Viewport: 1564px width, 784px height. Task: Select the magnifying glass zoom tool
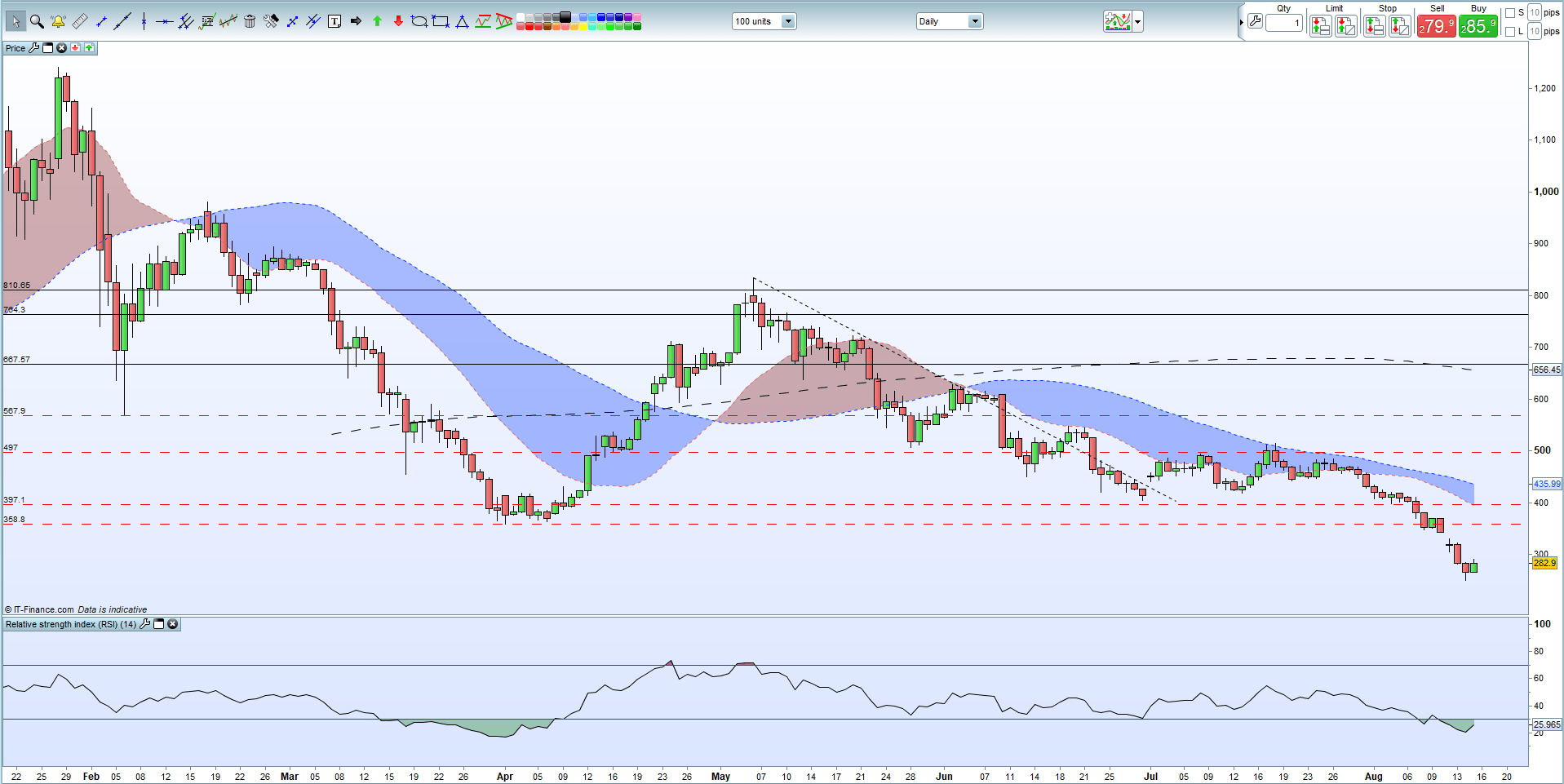pyautogui.click(x=37, y=21)
